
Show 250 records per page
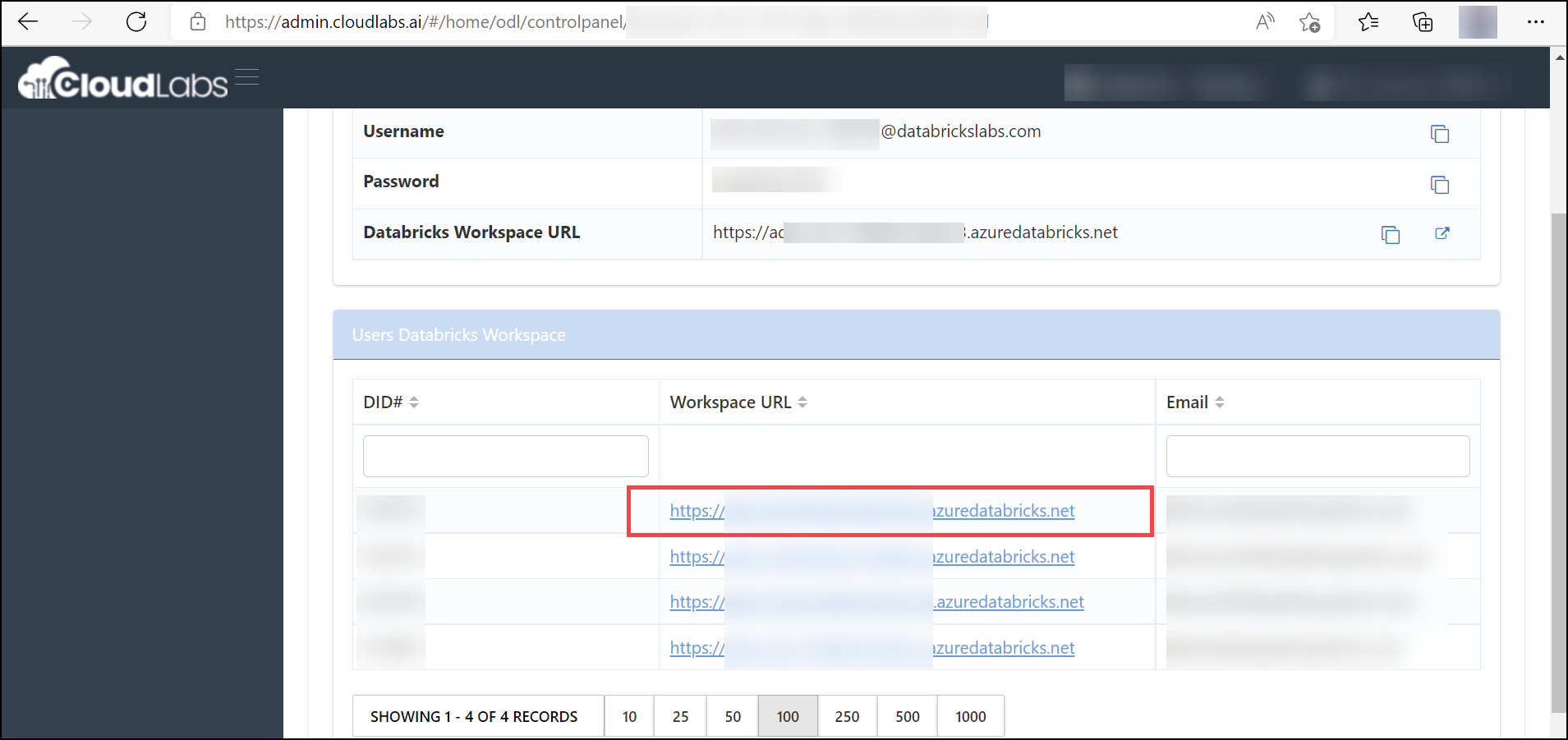(847, 716)
